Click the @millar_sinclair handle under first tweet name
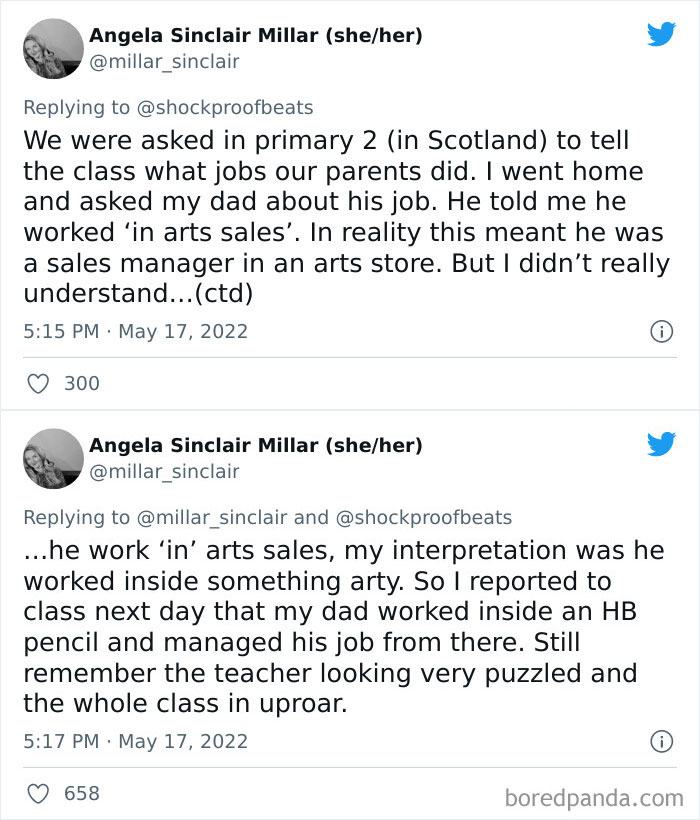Viewport: 700px width, 820px height. tap(164, 61)
